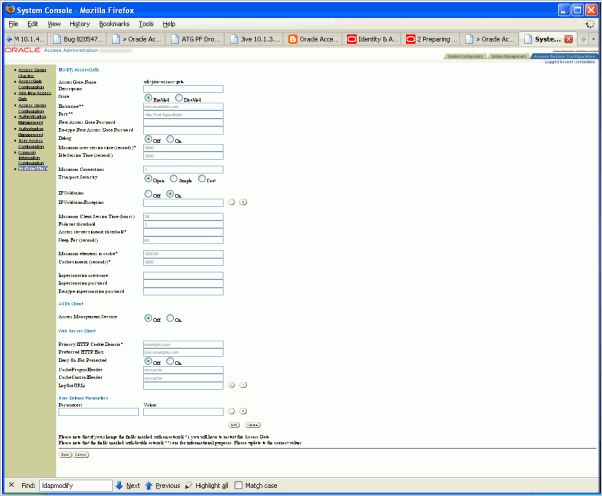Click the Hostname input field

pos(183,106)
